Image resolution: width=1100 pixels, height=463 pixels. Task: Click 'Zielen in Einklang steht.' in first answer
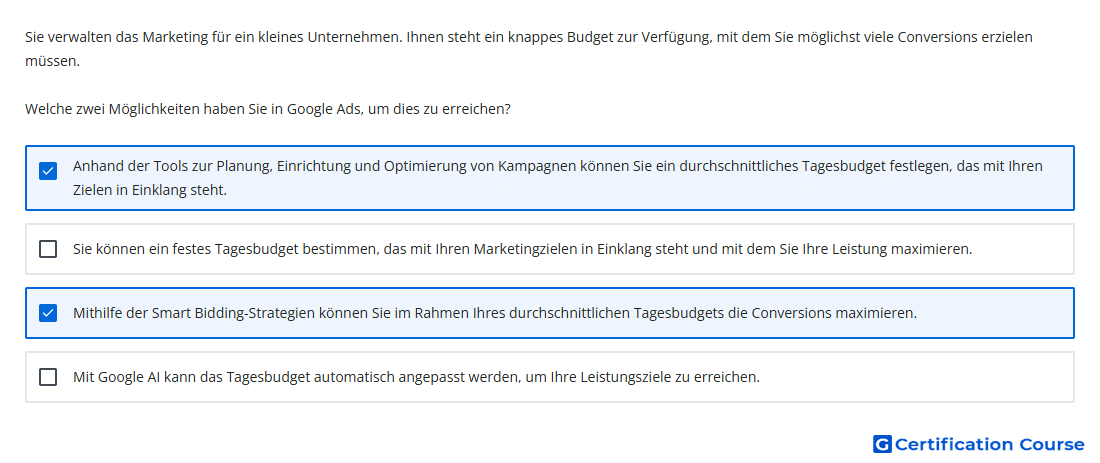[150, 190]
